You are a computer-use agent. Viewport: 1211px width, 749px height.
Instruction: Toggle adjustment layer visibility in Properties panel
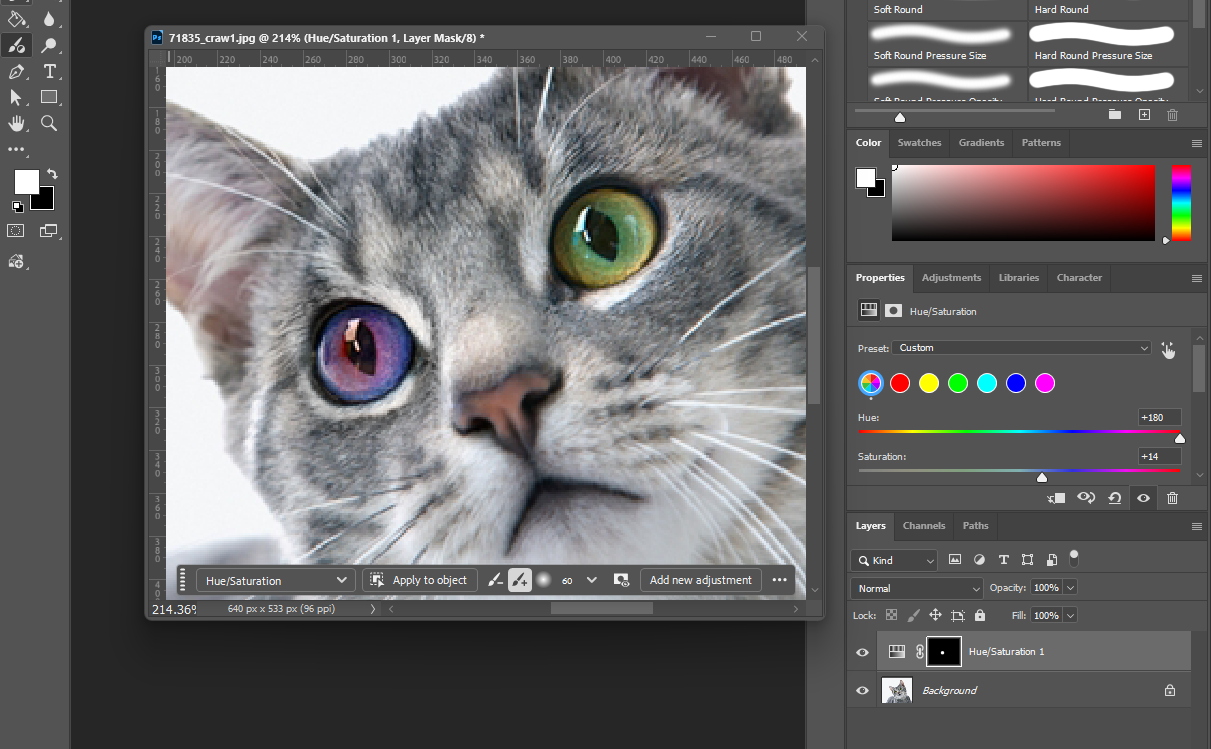tap(1143, 498)
